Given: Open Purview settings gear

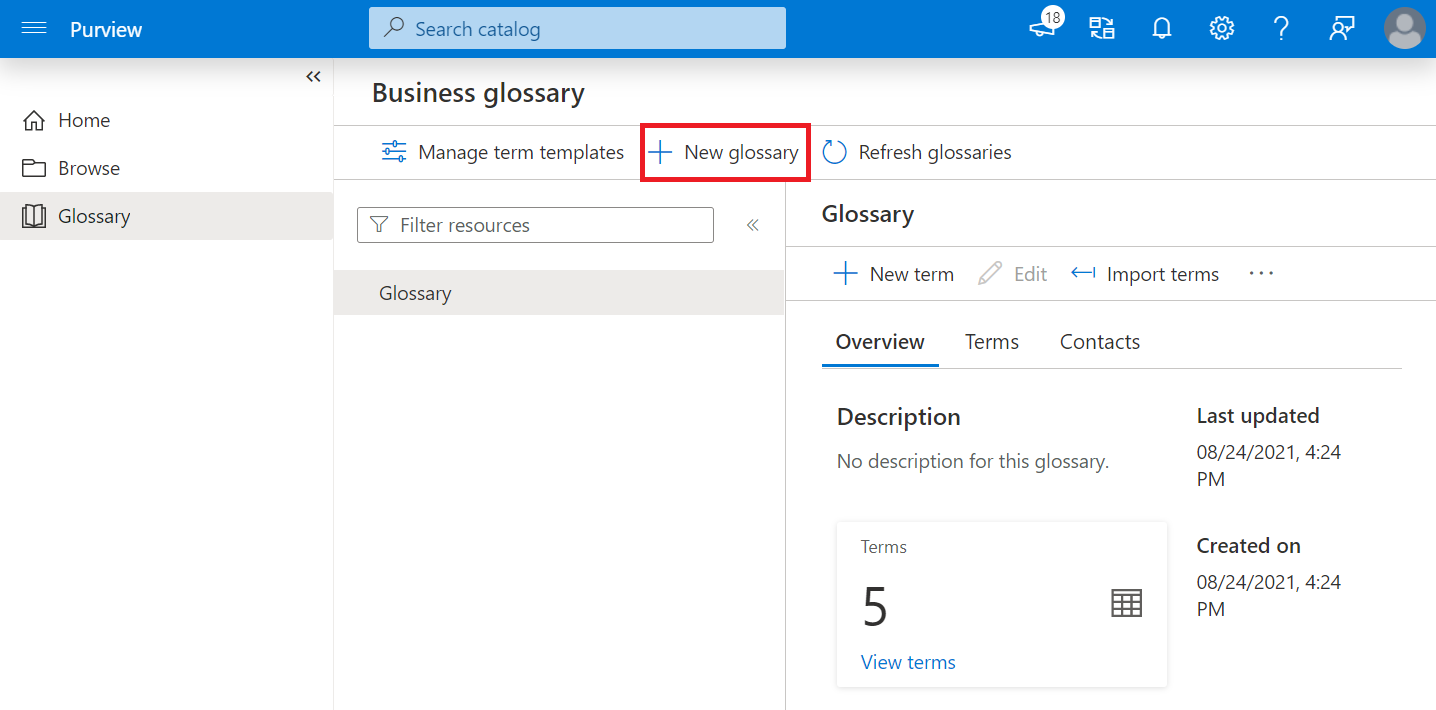Looking at the screenshot, I should click(1221, 28).
